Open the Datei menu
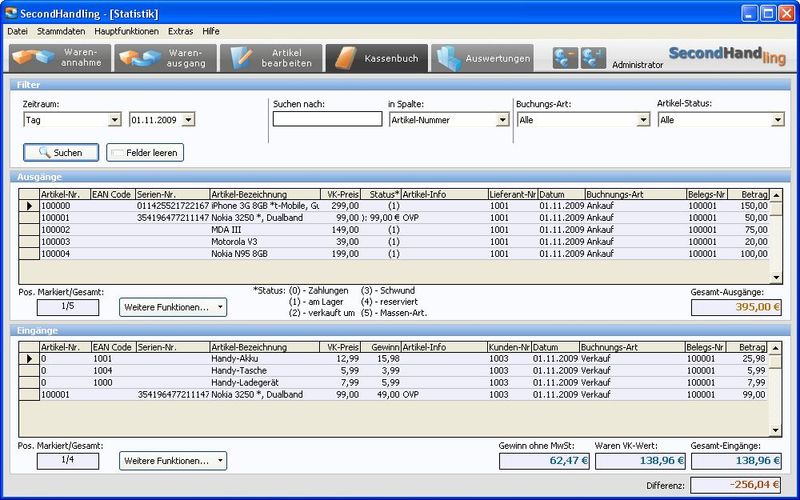This screenshot has height=500, width=800. (17, 31)
